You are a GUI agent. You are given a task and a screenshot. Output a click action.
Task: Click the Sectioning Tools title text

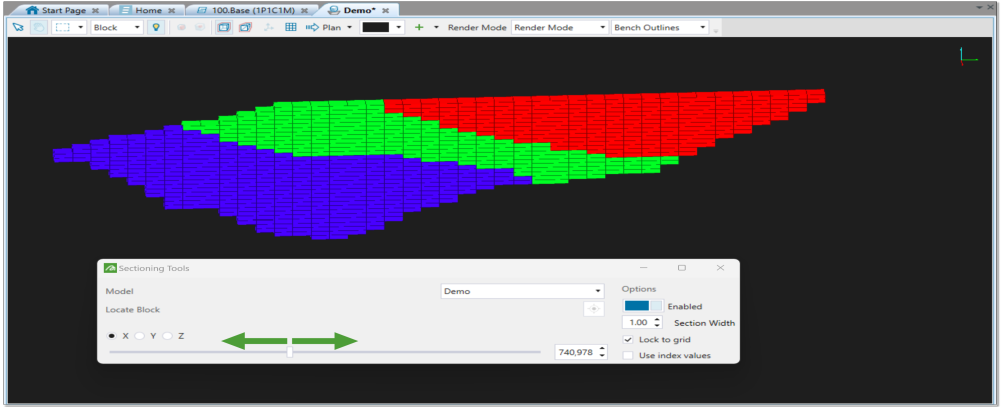coord(154,269)
